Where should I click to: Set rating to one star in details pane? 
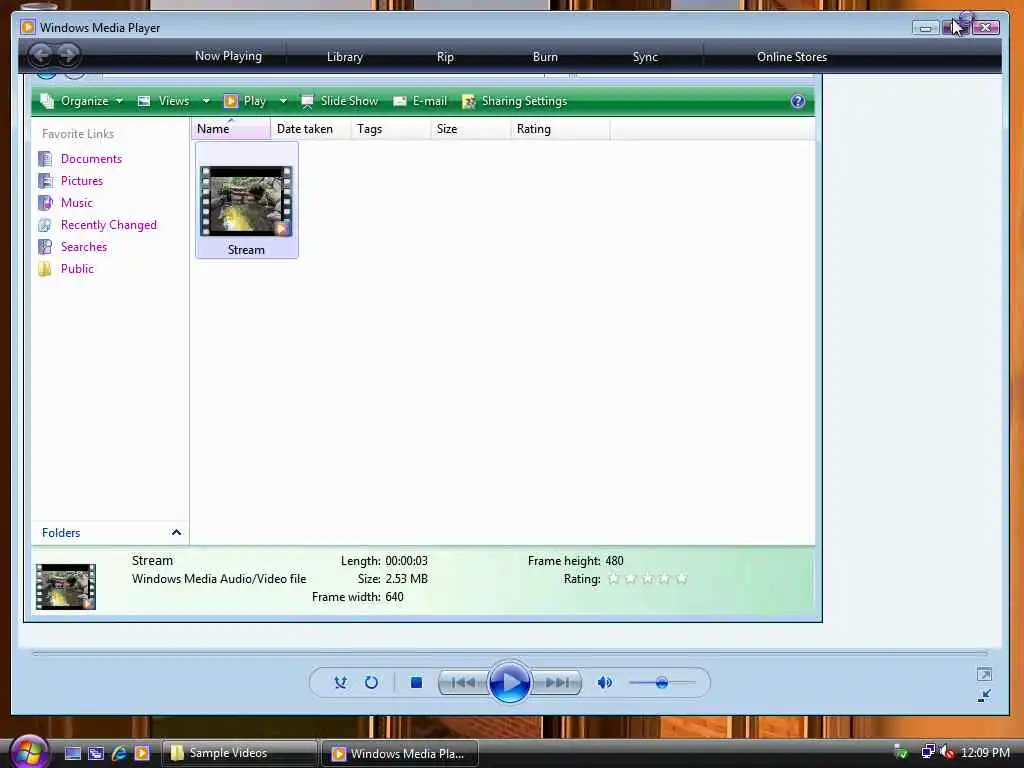pos(613,579)
